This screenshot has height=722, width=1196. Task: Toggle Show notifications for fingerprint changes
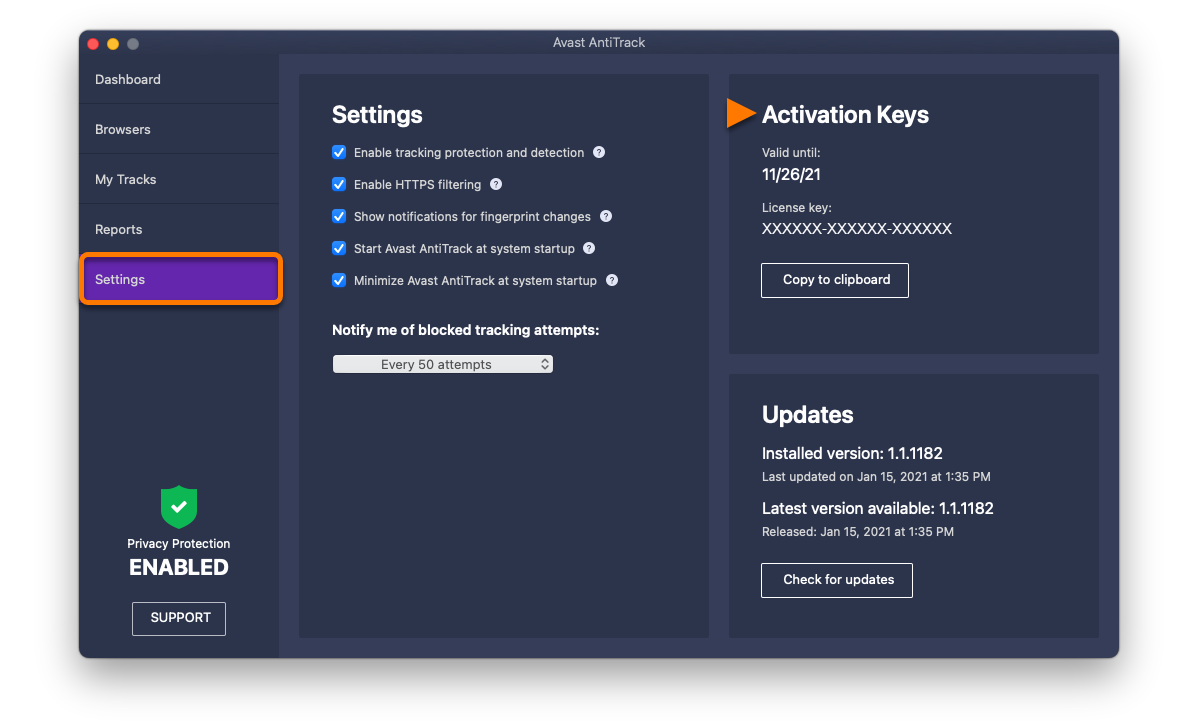(x=339, y=217)
